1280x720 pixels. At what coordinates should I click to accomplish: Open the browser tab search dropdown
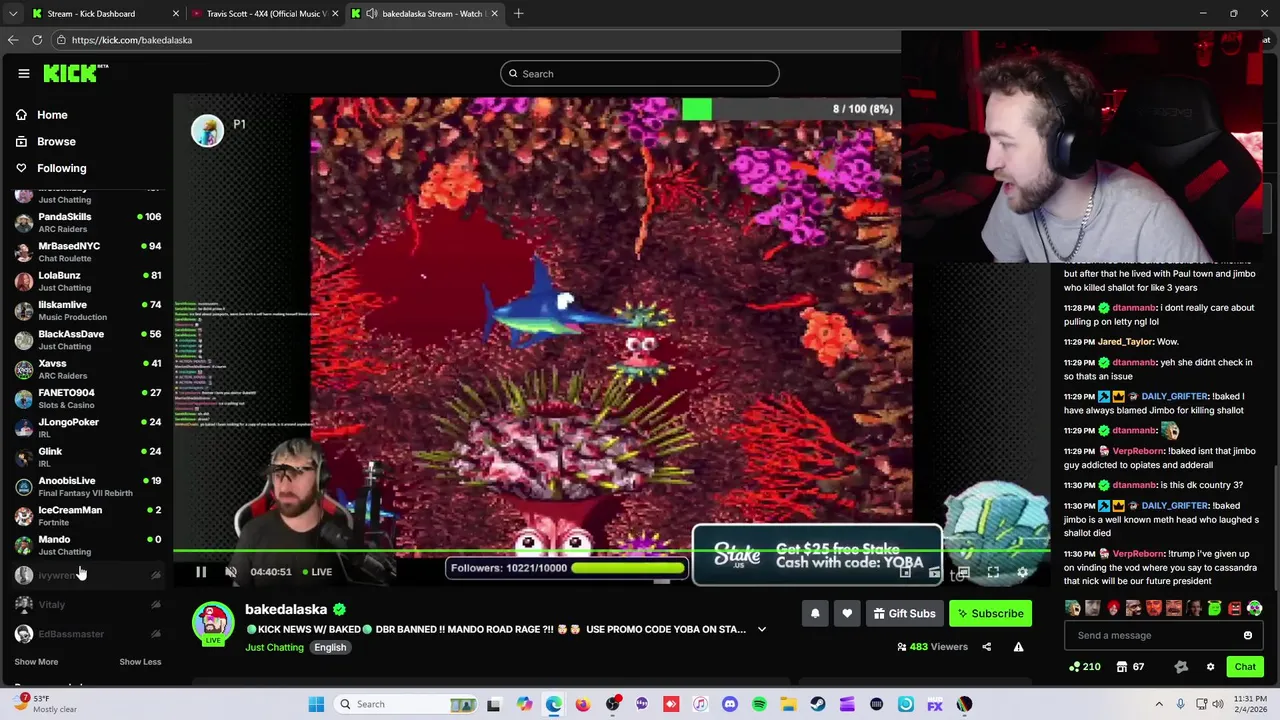click(x=12, y=13)
